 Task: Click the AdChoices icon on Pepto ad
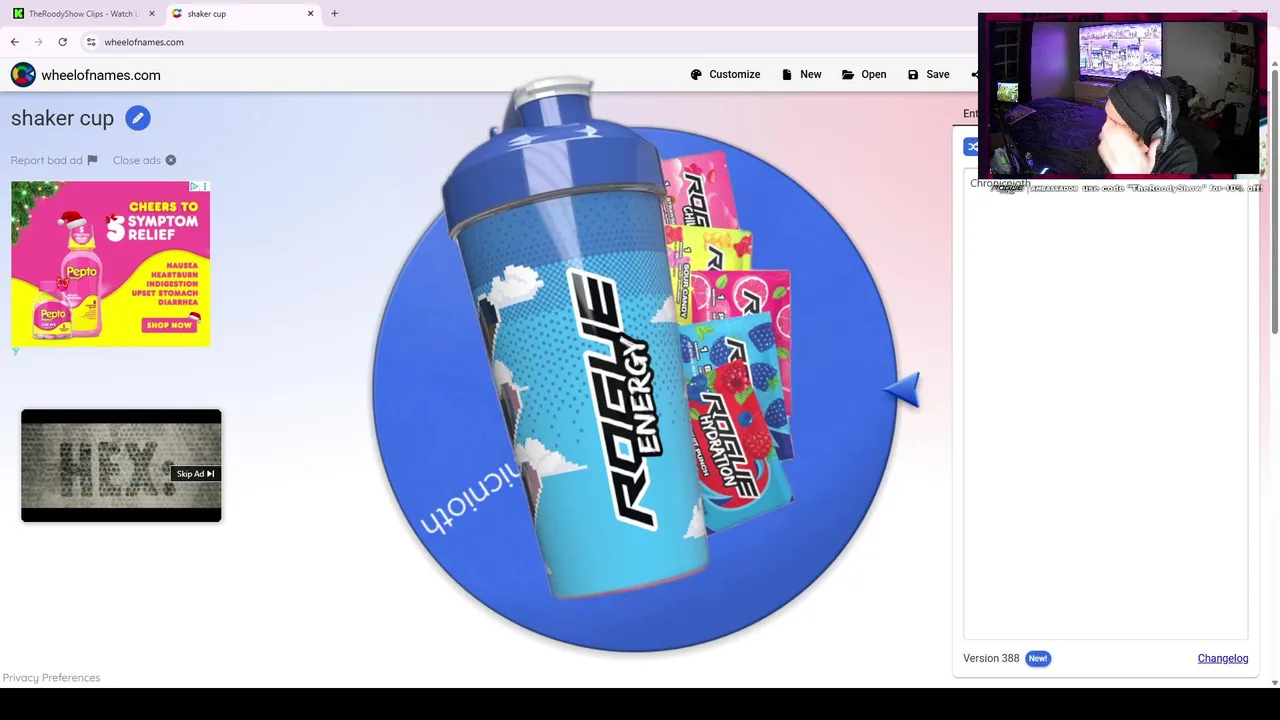click(x=195, y=186)
